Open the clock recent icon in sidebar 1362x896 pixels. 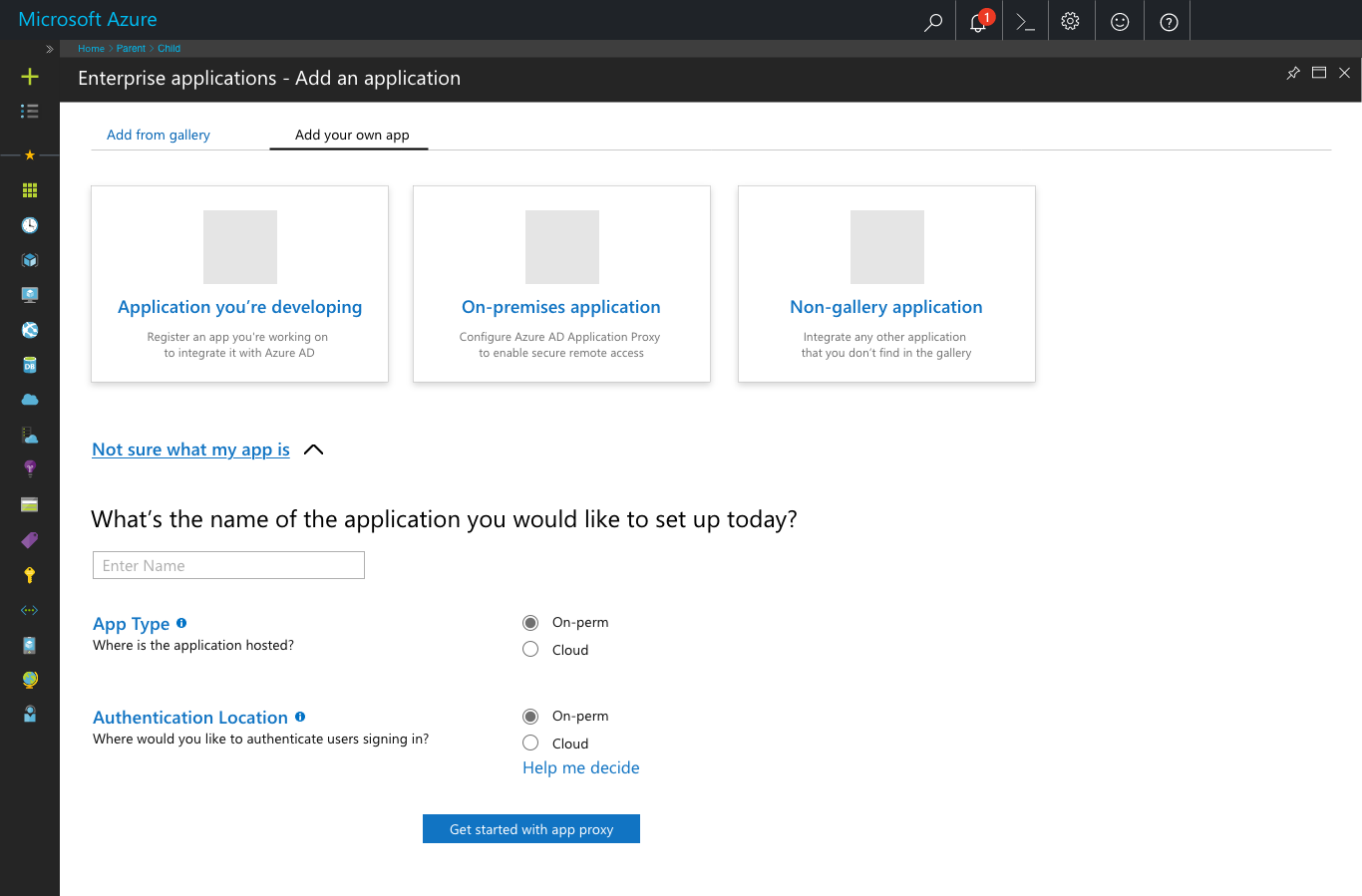[30, 225]
